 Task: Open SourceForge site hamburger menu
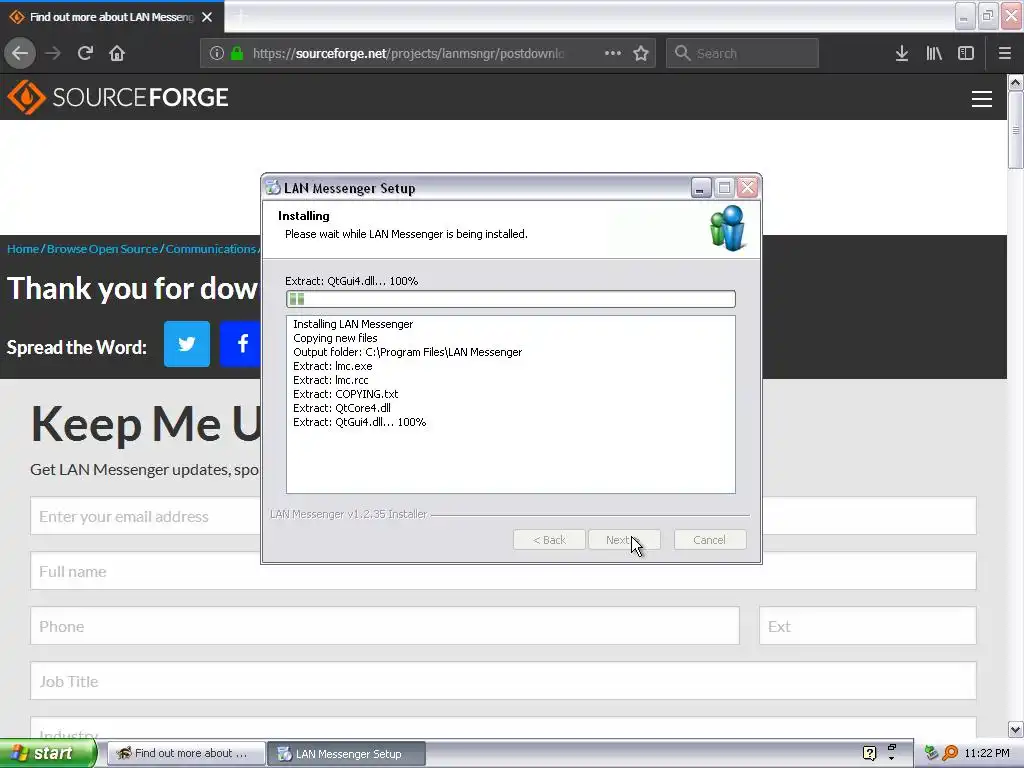point(982,99)
